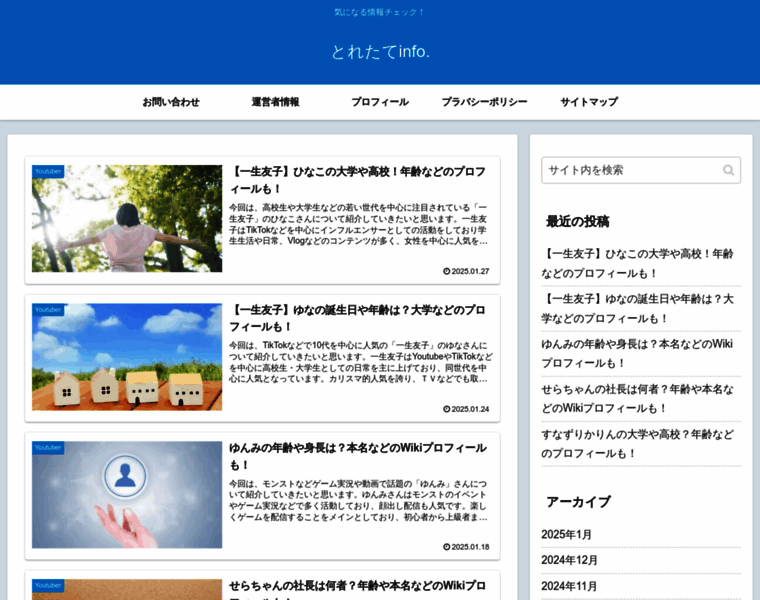
Task: Click the search magnifier icon
Action: click(x=728, y=170)
